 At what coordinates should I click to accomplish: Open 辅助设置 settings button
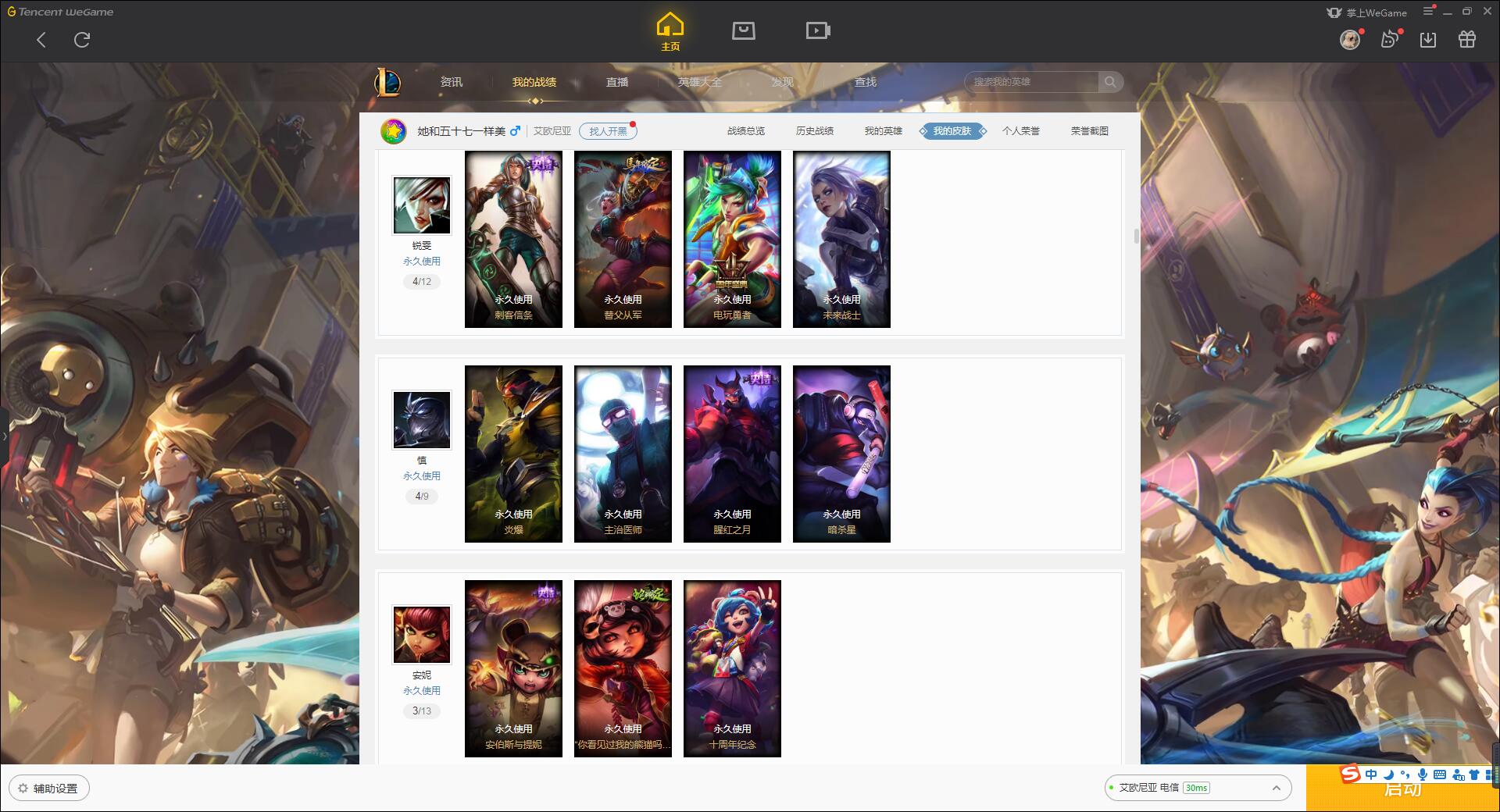tap(49, 789)
